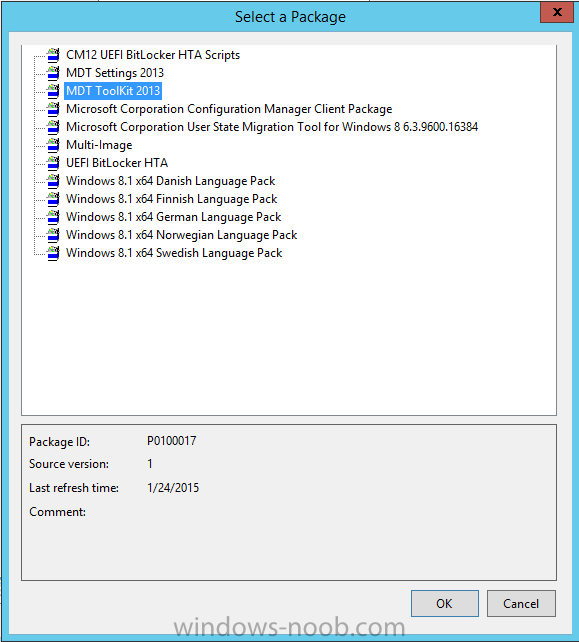Select the highlighted MDT ToolKit 2013 package

tap(113, 91)
